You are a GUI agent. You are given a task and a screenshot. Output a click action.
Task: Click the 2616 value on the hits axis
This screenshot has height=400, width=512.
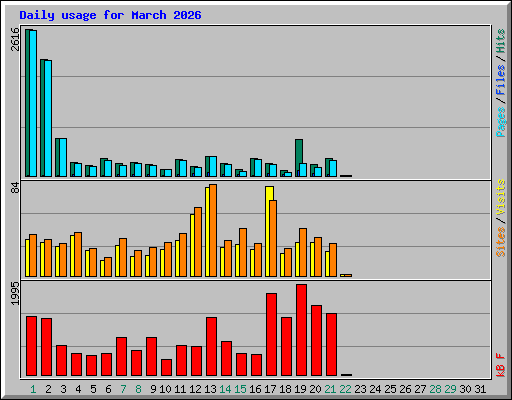pos(15,39)
